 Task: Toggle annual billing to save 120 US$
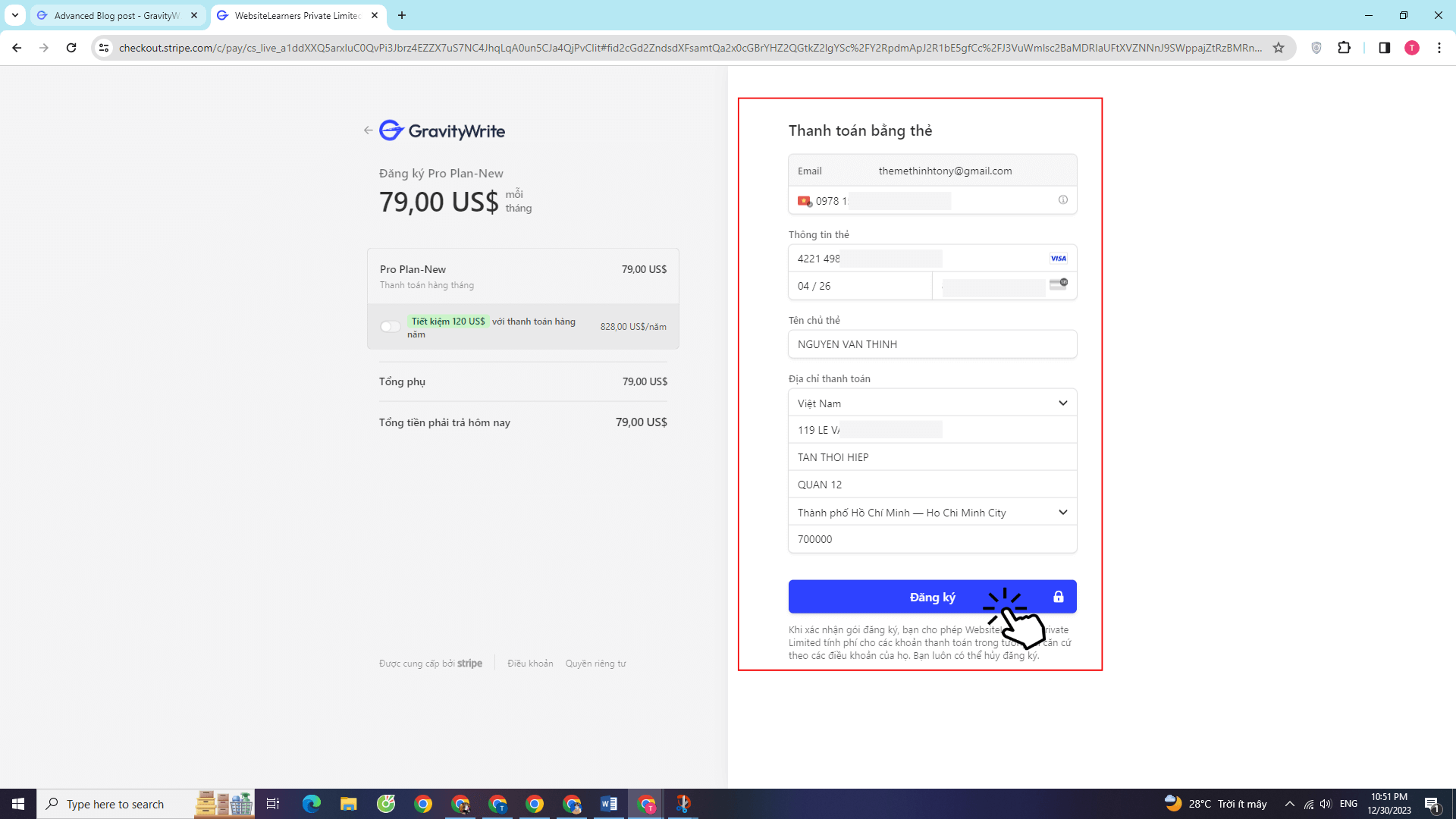(390, 326)
